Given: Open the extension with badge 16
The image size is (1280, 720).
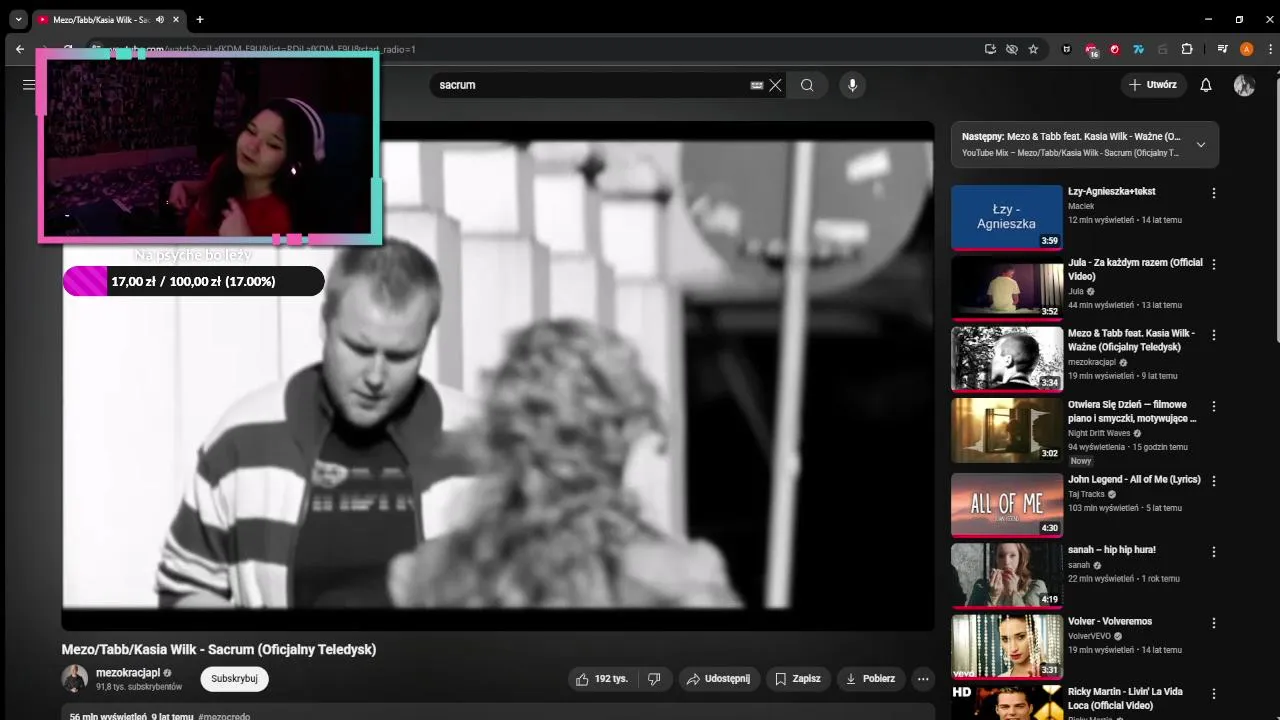Looking at the screenshot, I should (1091, 50).
